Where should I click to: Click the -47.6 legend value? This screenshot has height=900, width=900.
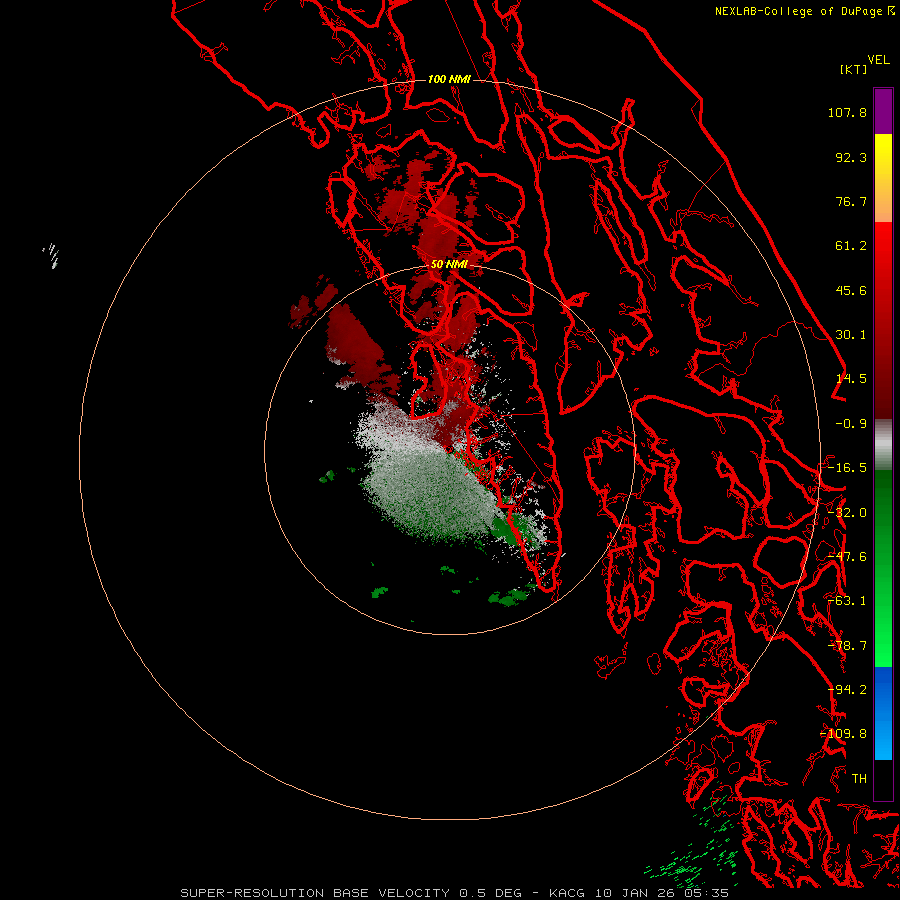pyautogui.click(x=847, y=557)
